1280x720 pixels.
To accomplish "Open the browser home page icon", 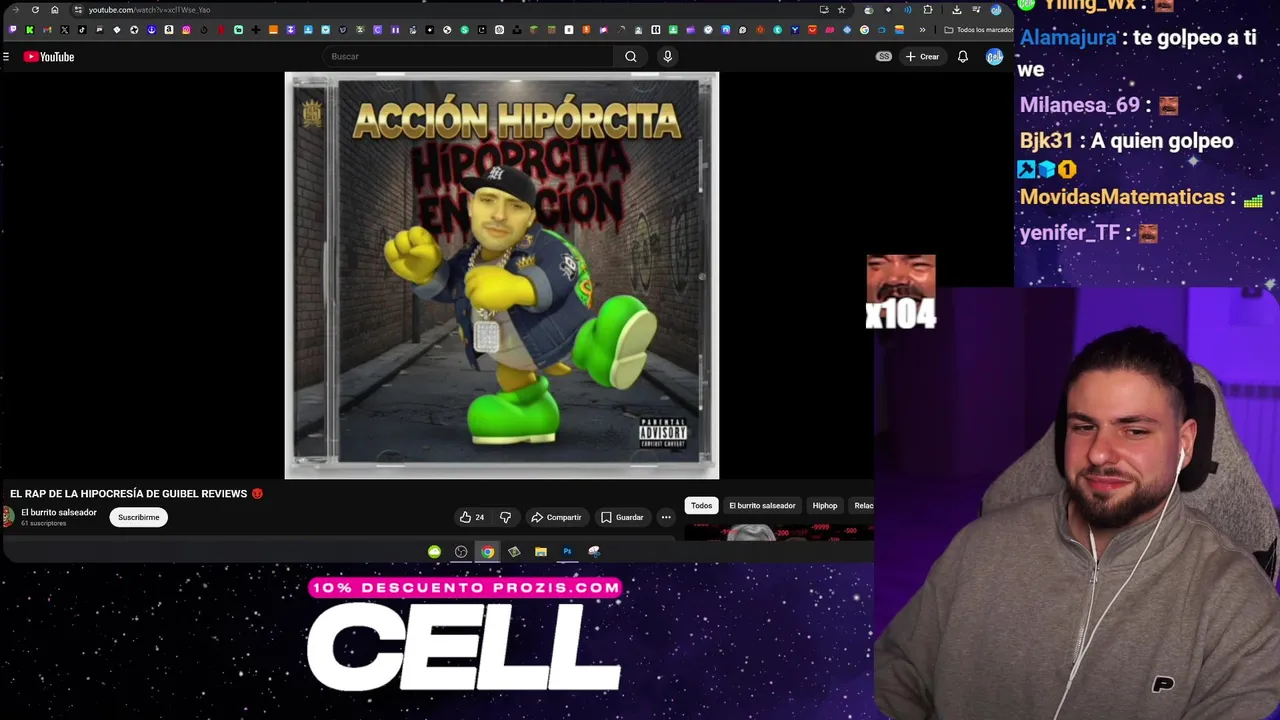I will pos(54,10).
